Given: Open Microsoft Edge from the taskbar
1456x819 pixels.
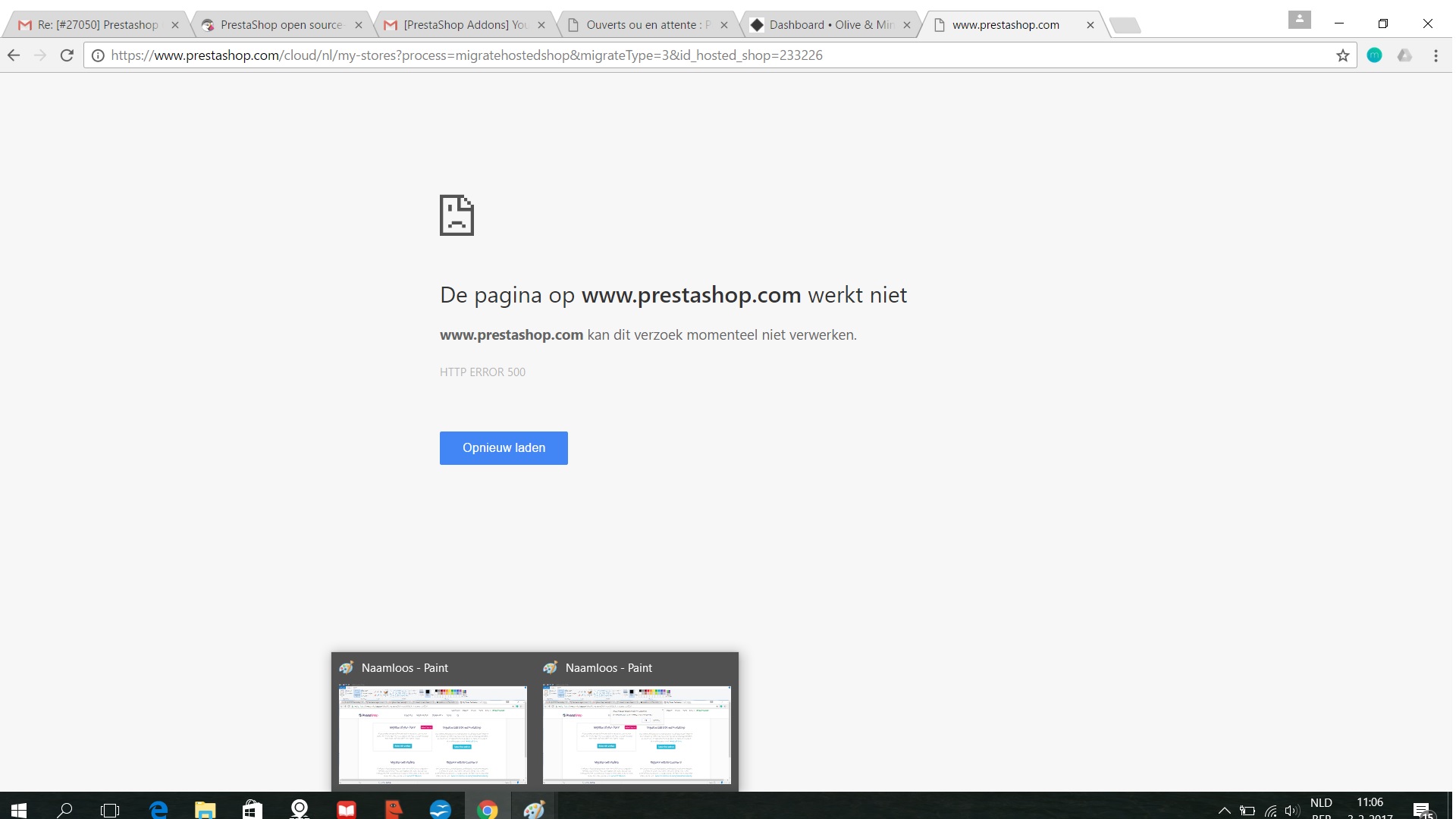Looking at the screenshot, I should 158,809.
